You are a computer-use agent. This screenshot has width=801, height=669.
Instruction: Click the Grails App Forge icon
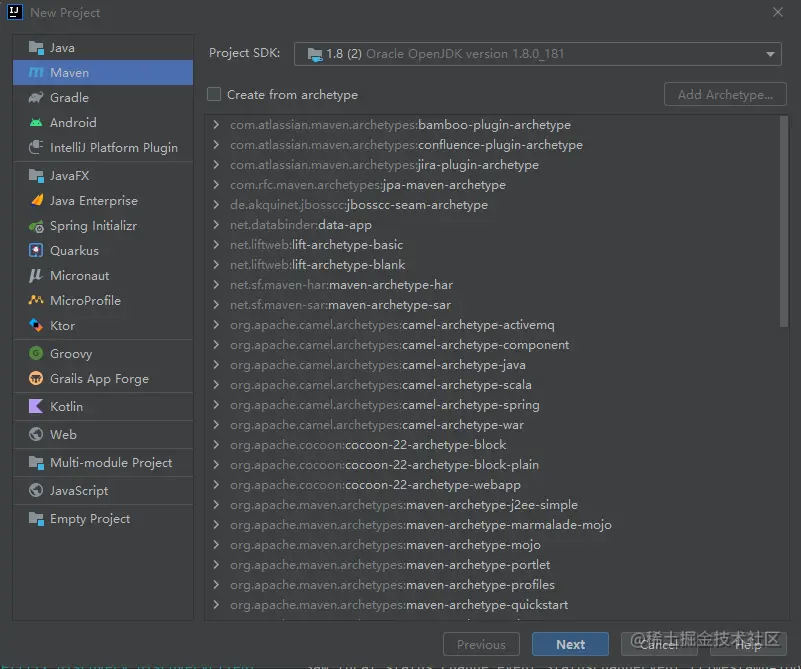(x=36, y=378)
